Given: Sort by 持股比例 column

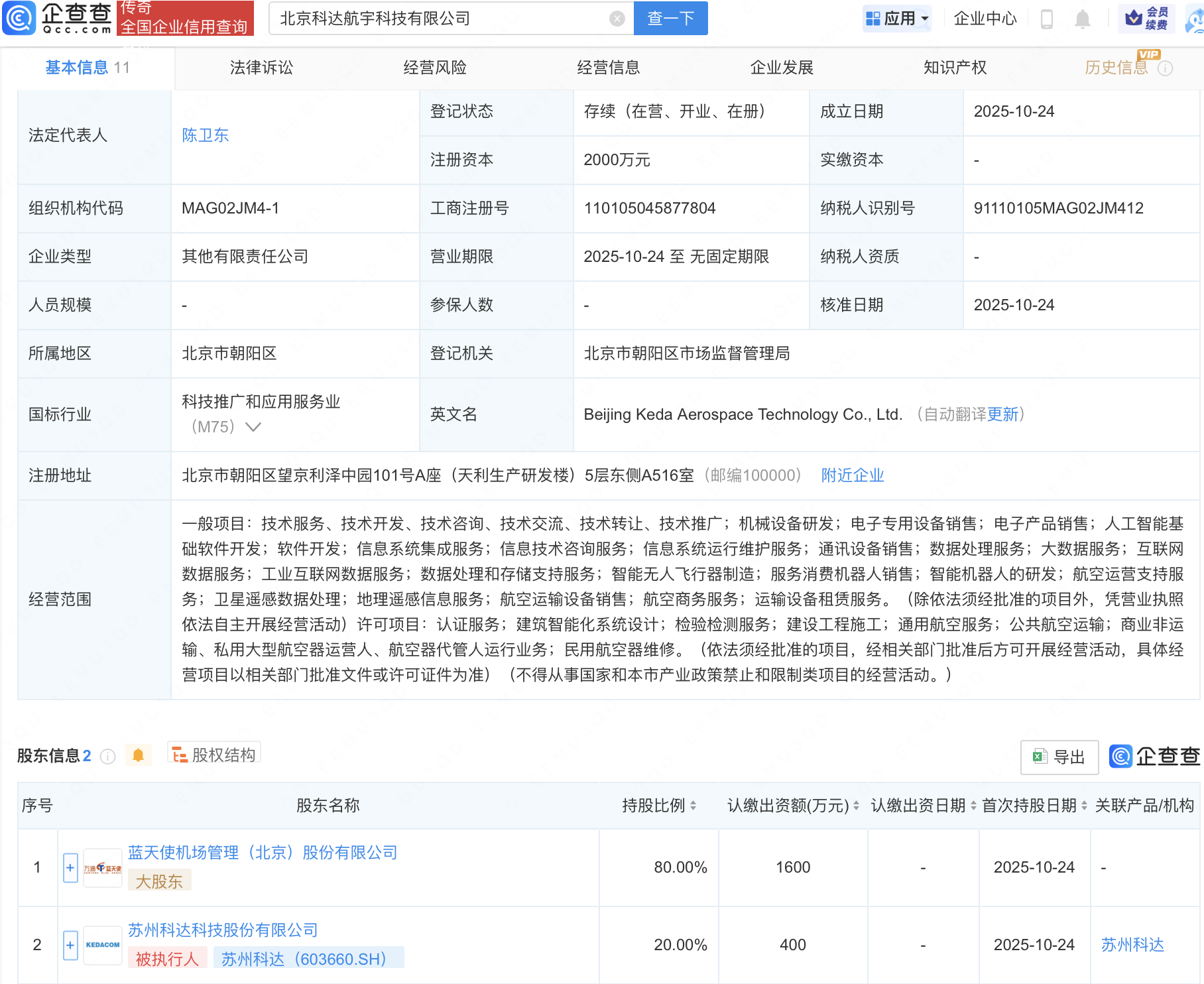Looking at the screenshot, I should coord(659,806).
